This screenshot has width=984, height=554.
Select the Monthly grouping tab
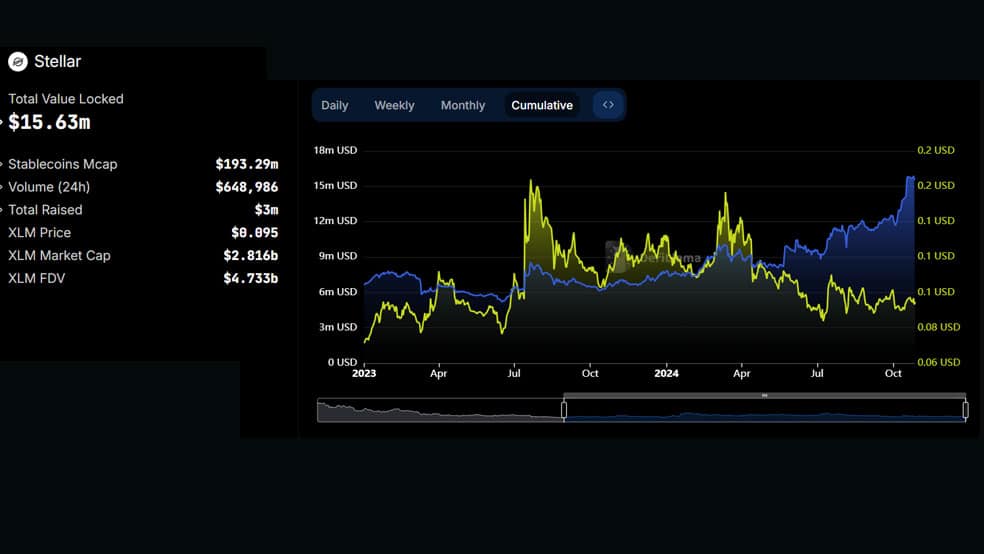[463, 105]
